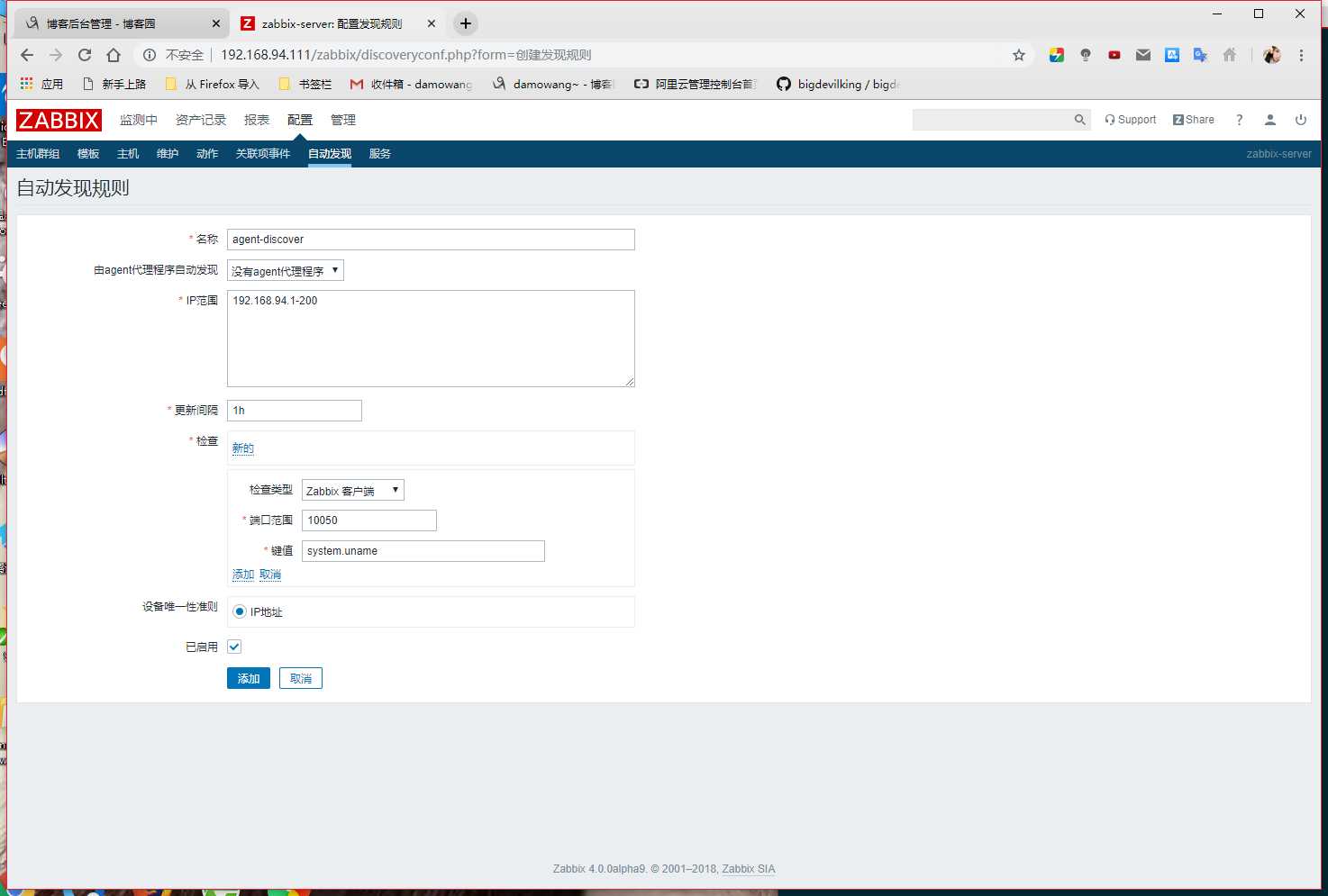Click the red YouTube-like extension icon

[1114, 55]
